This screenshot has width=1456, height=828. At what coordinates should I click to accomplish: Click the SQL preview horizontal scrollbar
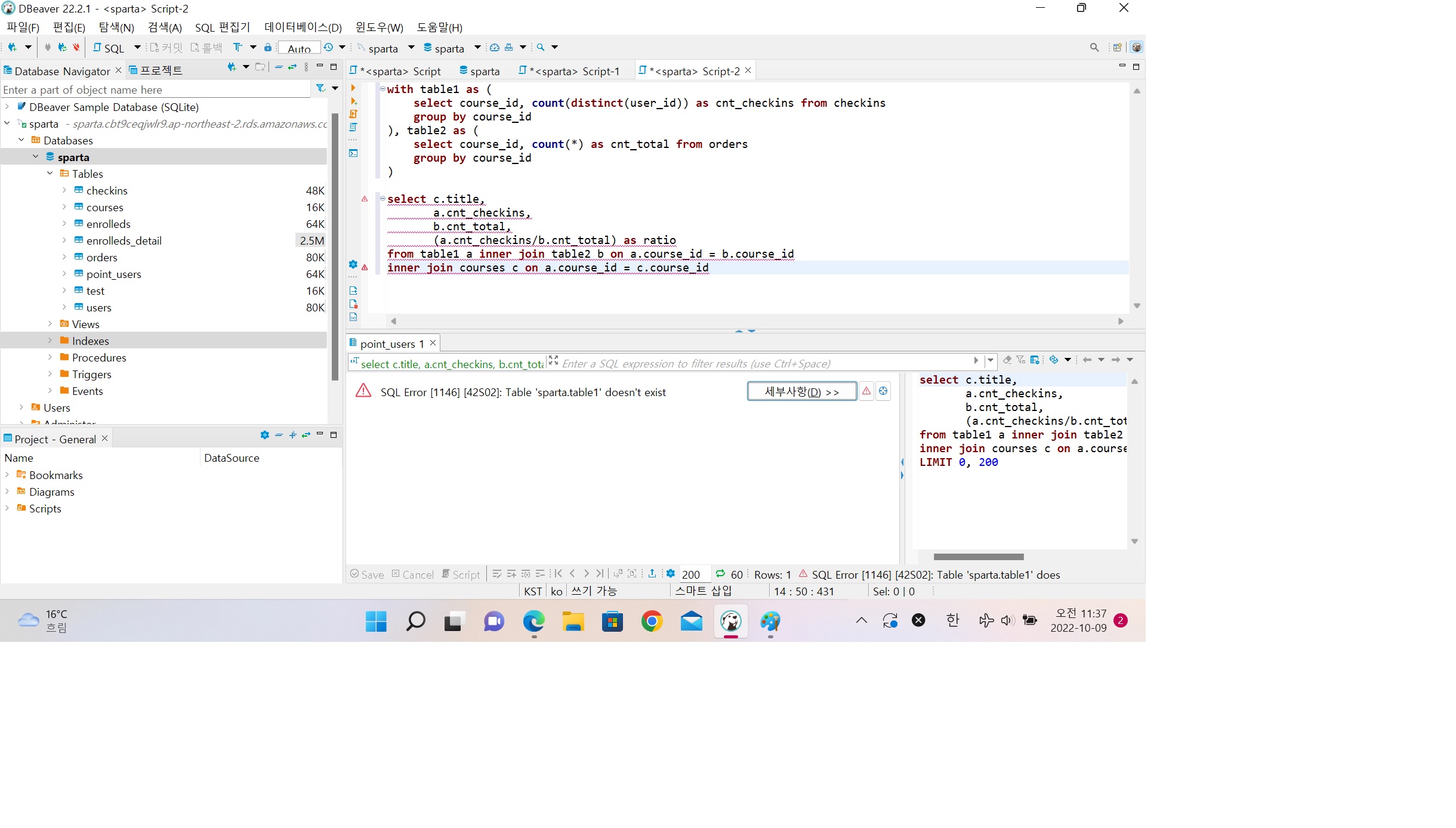tap(979, 557)
